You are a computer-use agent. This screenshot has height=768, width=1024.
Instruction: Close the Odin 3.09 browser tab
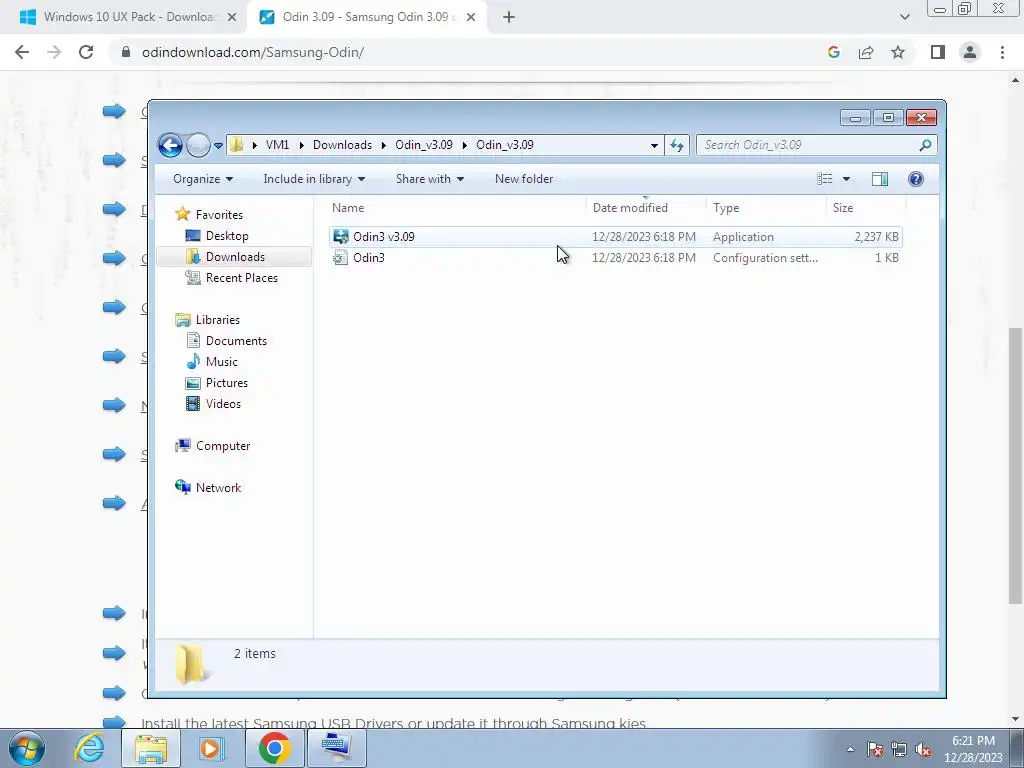click(x=470, y=18)
